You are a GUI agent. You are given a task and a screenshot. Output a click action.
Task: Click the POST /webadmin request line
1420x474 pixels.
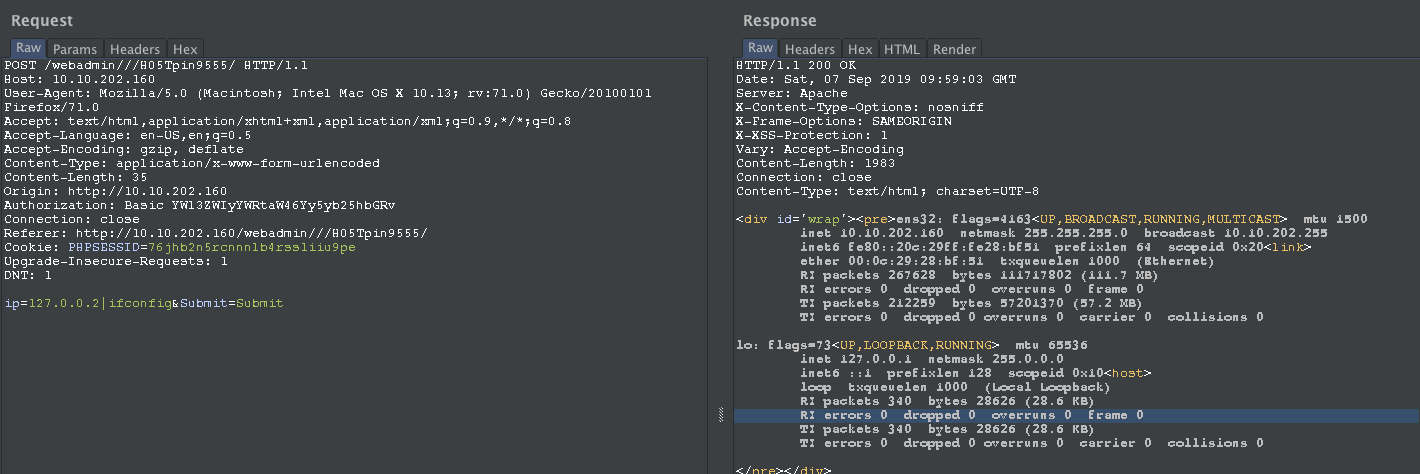click(155, 65)
